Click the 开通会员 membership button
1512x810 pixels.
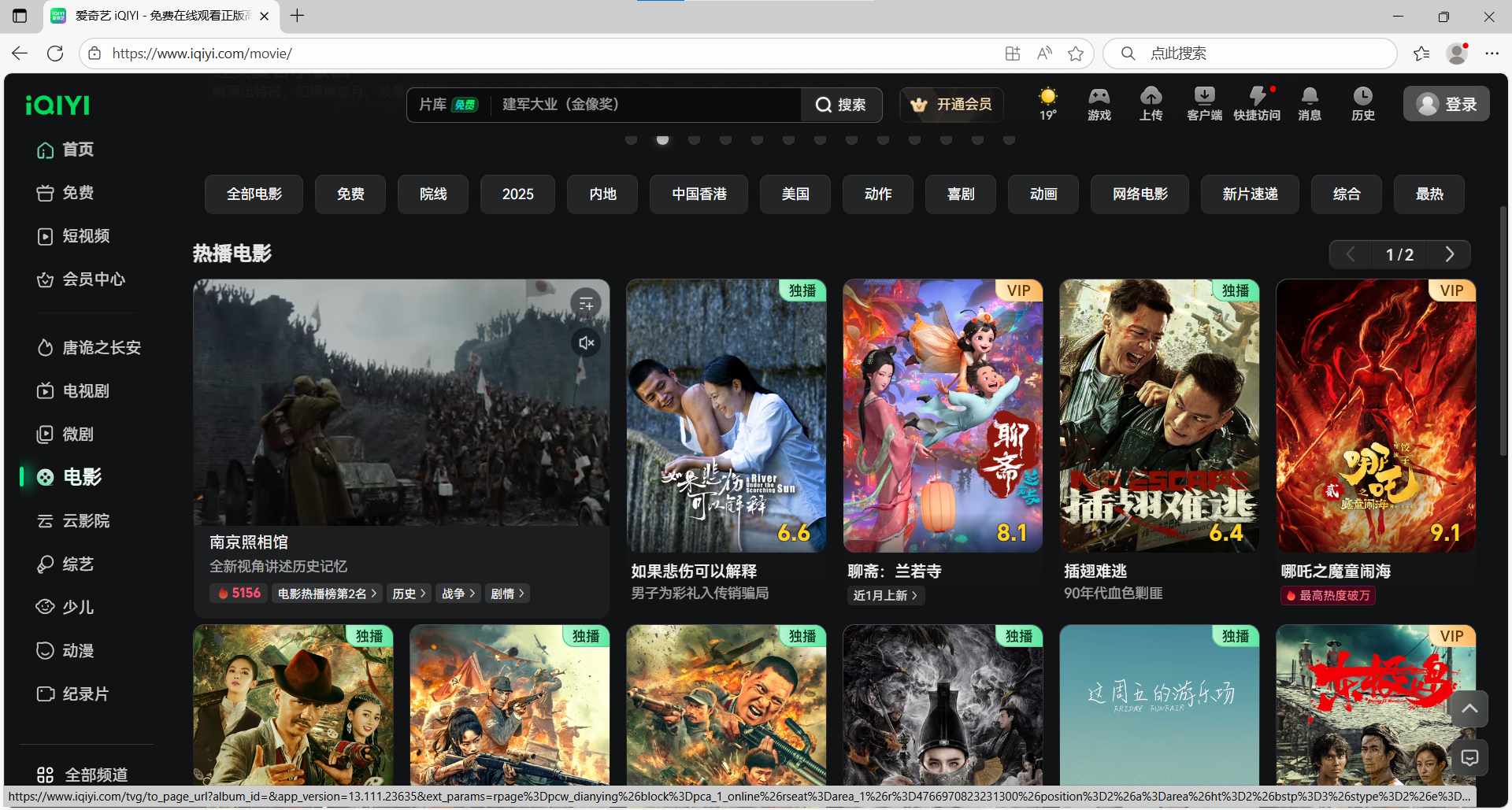tap(951, 104)
